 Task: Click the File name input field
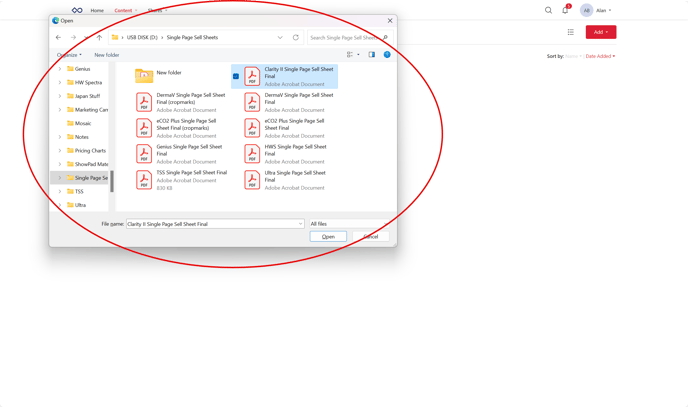click(210, 224)
